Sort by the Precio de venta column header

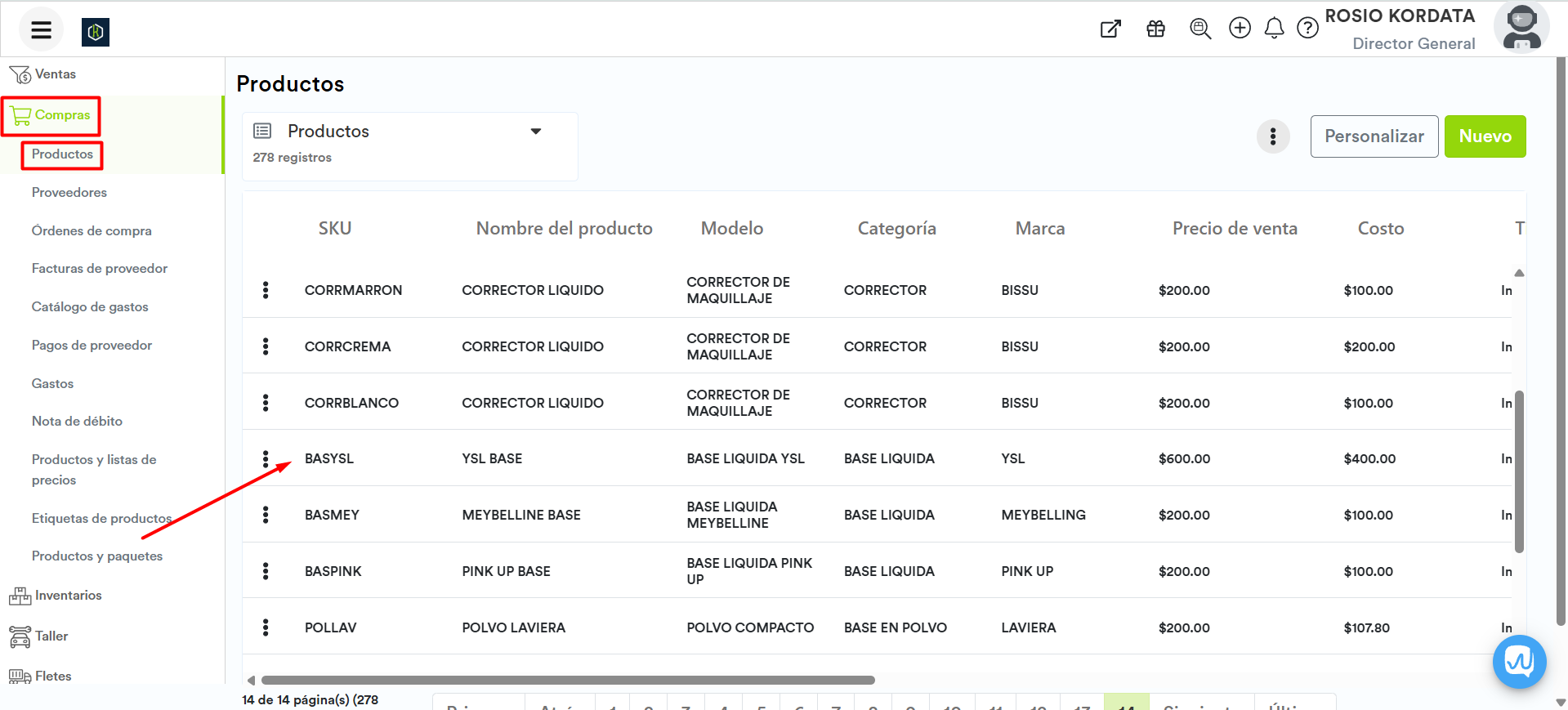[1234, 229]
